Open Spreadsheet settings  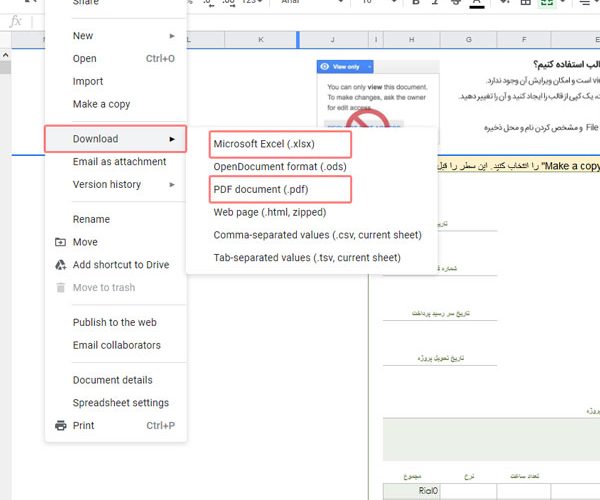pos(120,403)
